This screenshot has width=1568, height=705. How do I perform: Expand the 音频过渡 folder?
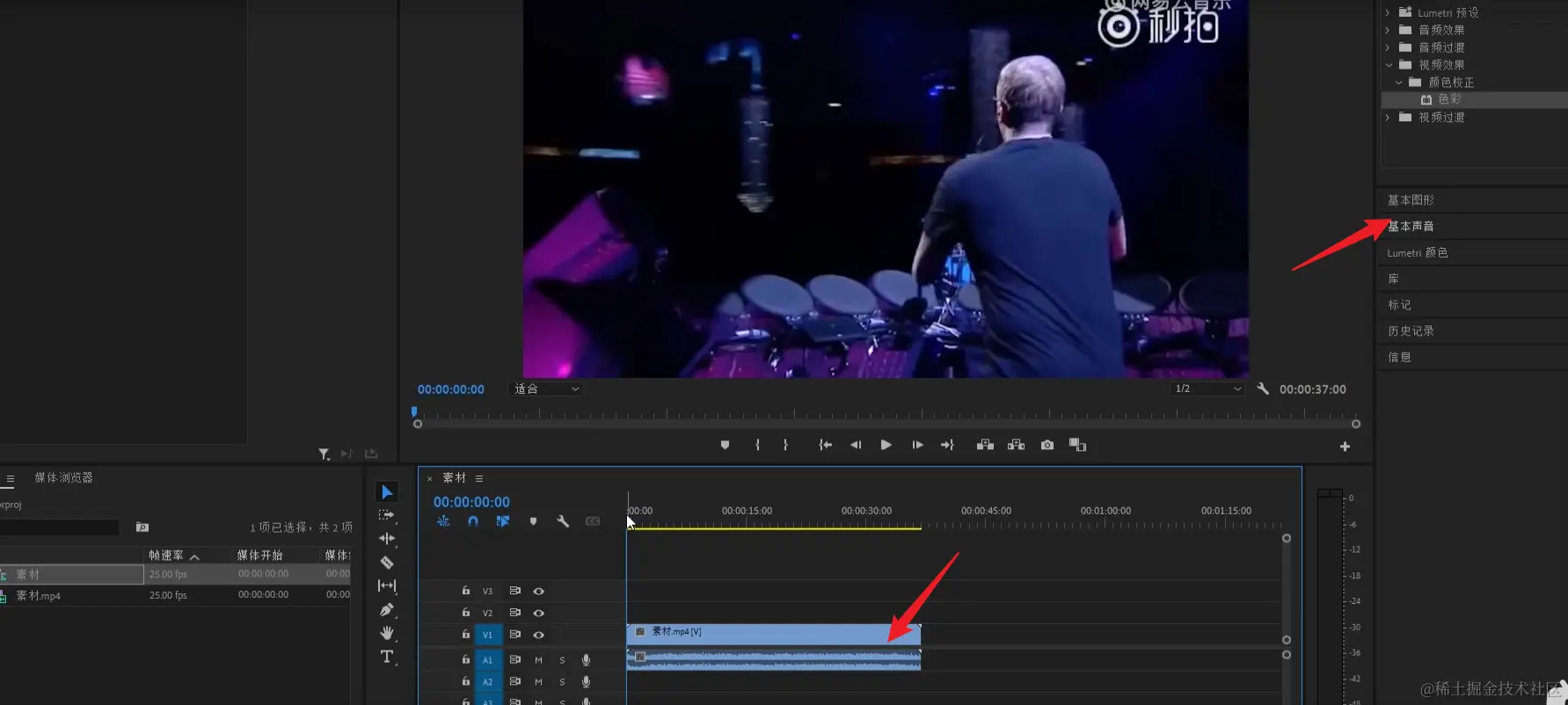[1388, 47]
